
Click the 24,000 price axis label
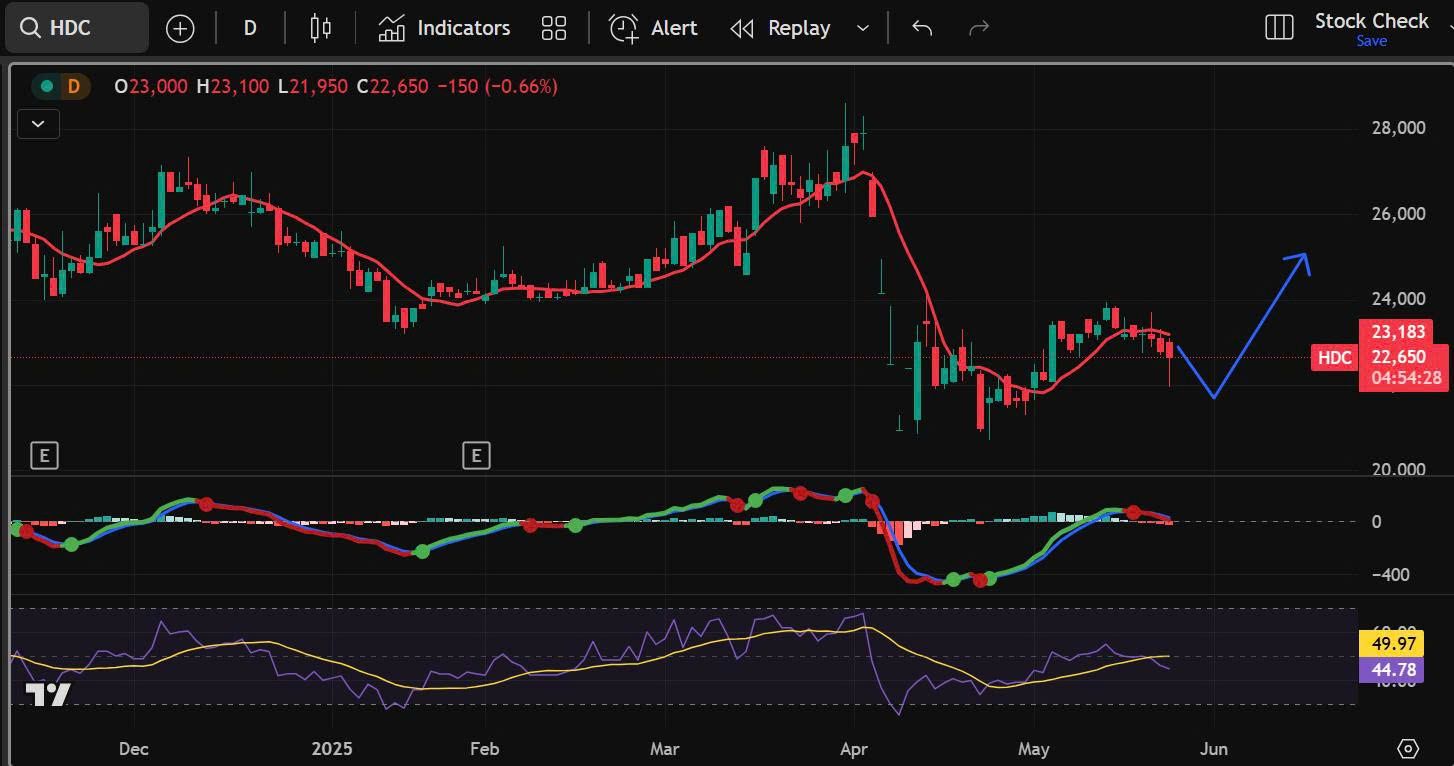tap(1397, 299)
